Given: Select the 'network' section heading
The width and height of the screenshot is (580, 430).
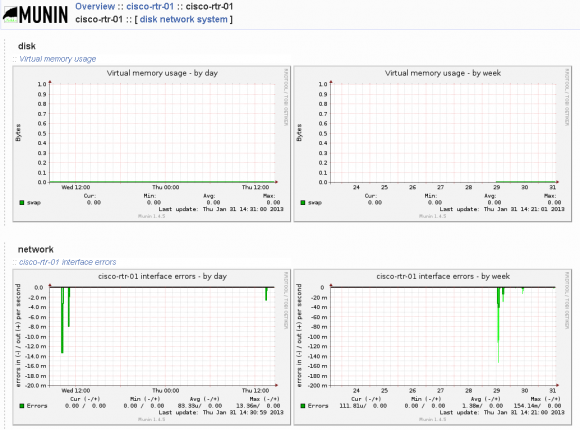Looking at the screenshot, I should [x=36, y=249].
